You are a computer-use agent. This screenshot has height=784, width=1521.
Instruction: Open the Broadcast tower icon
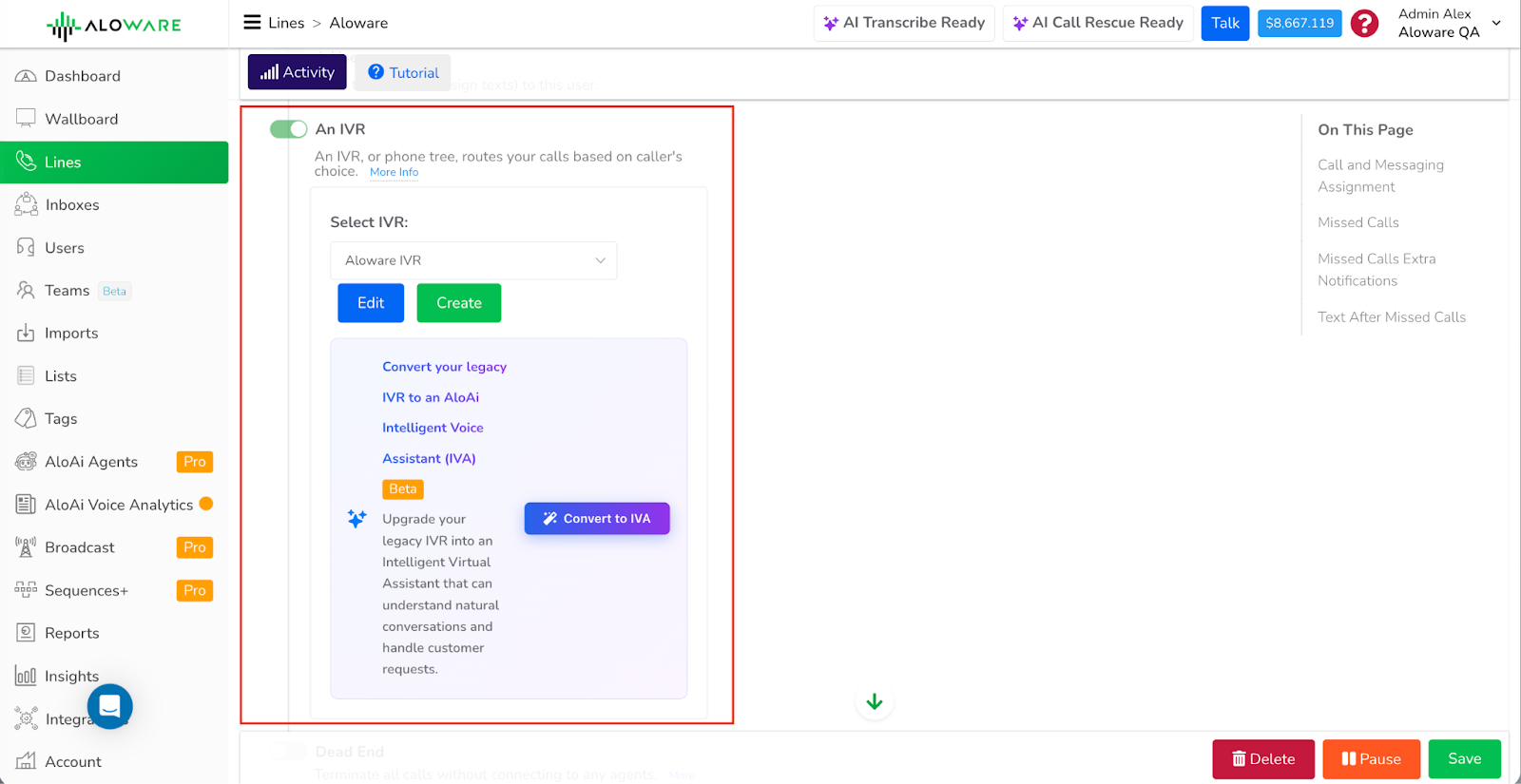(x=26, y=547)
